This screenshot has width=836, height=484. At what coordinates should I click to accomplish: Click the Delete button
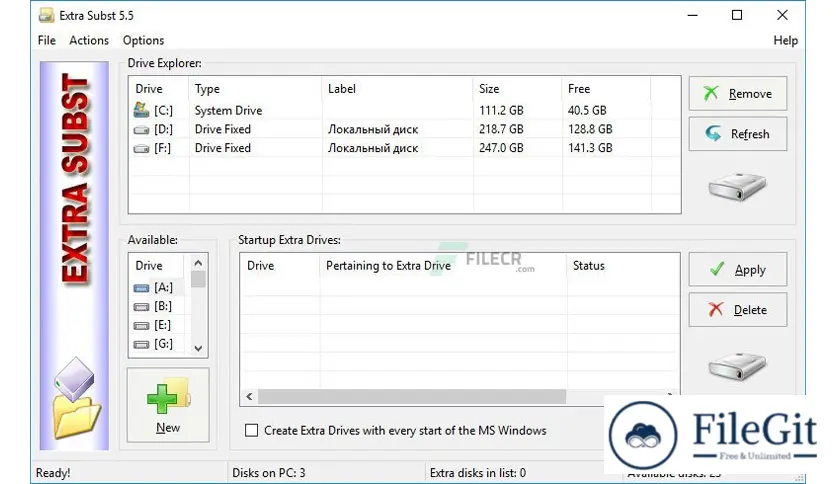point(737,310)
